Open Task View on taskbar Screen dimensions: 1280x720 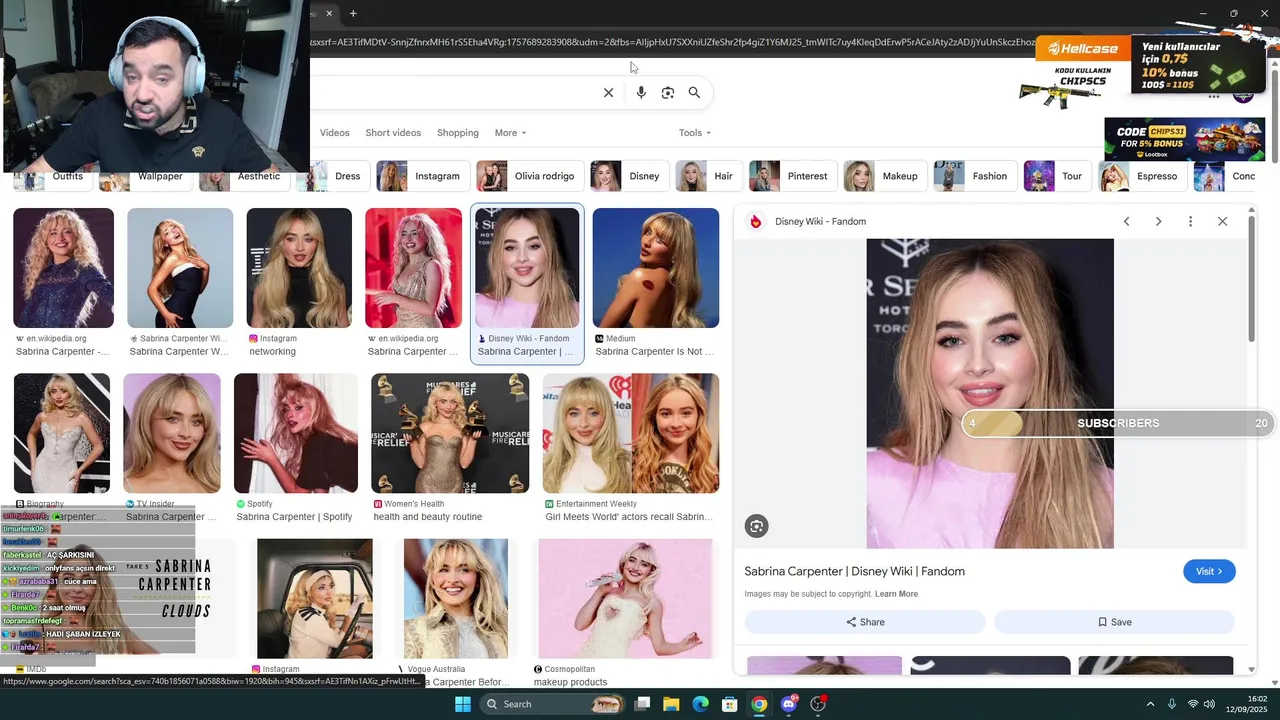643,704
